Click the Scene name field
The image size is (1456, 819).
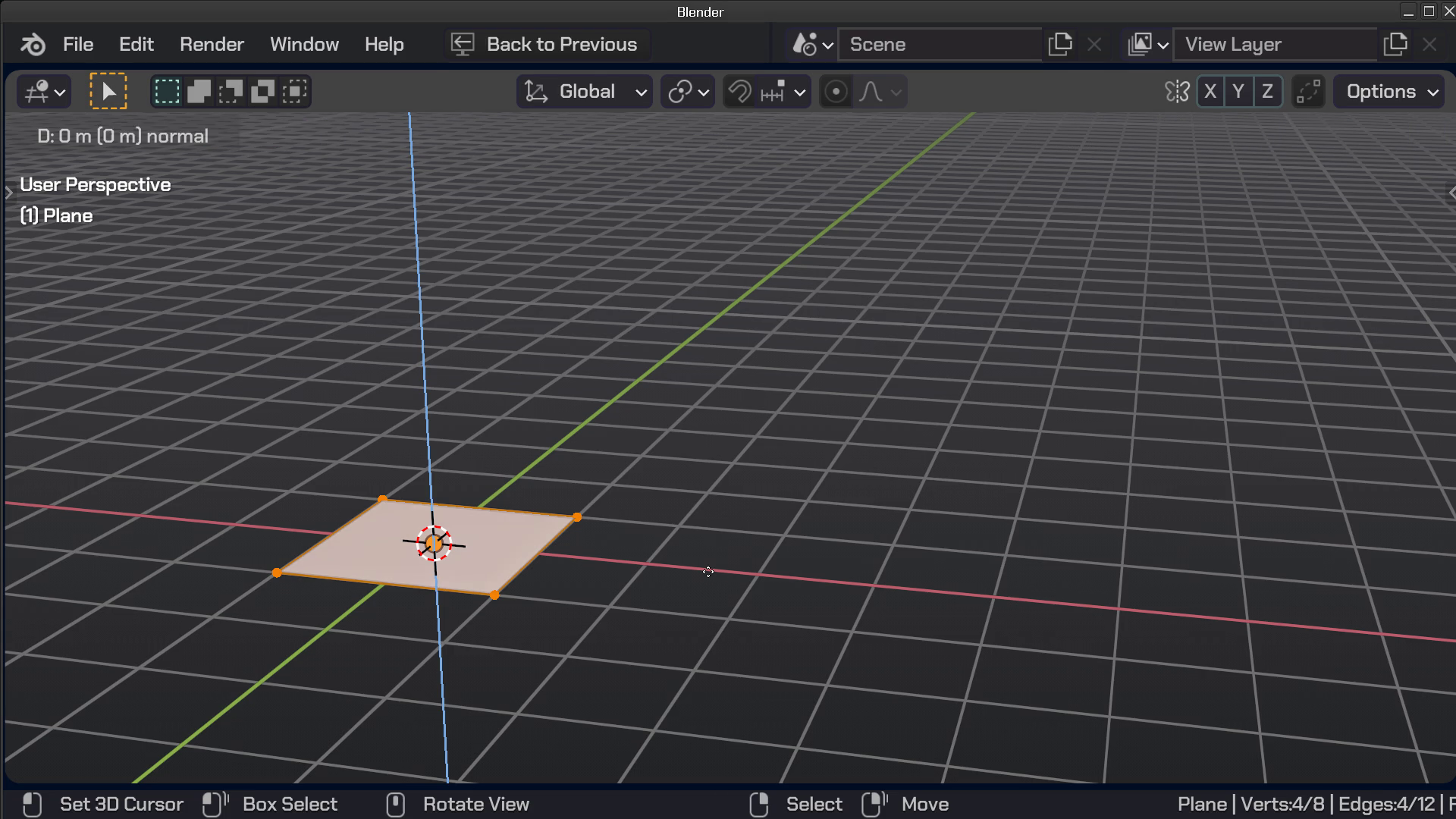click(939, 45)
